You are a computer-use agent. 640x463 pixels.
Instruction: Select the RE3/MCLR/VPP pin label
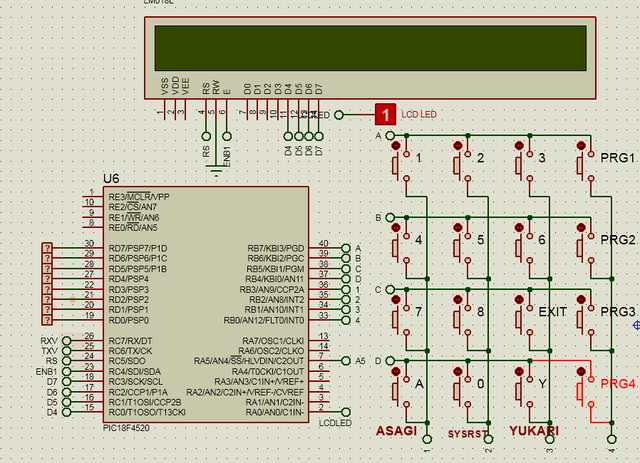[x=139, y=197]
